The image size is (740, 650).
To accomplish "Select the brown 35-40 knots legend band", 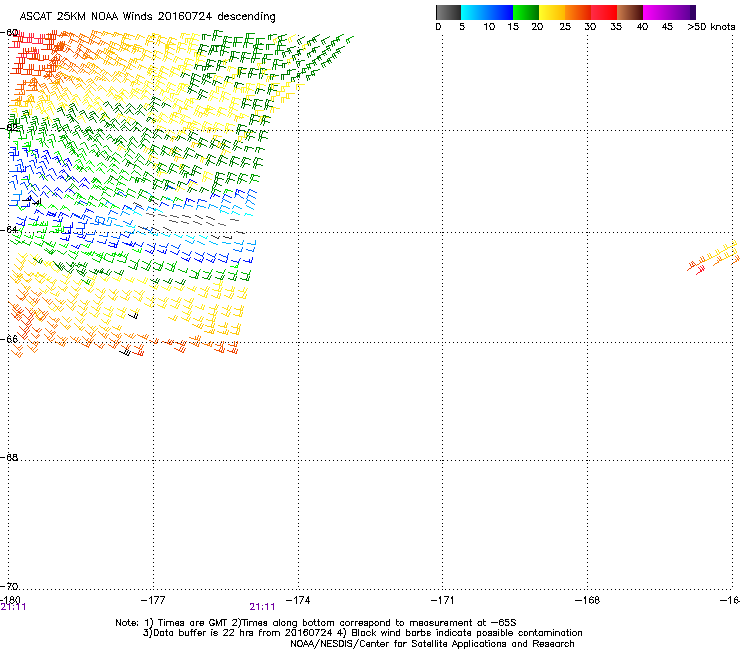I will click(630, 12).
